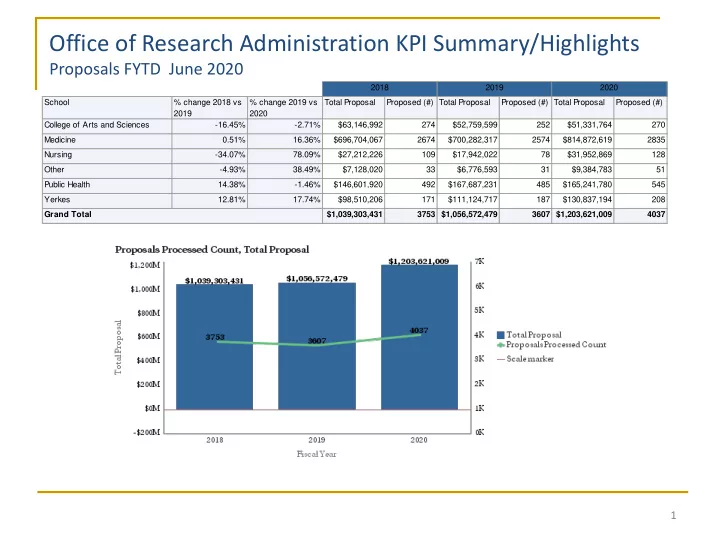Screen dimensions: 720x540
Task: Click the $167,687,231 cell
Action: point(468,185)
